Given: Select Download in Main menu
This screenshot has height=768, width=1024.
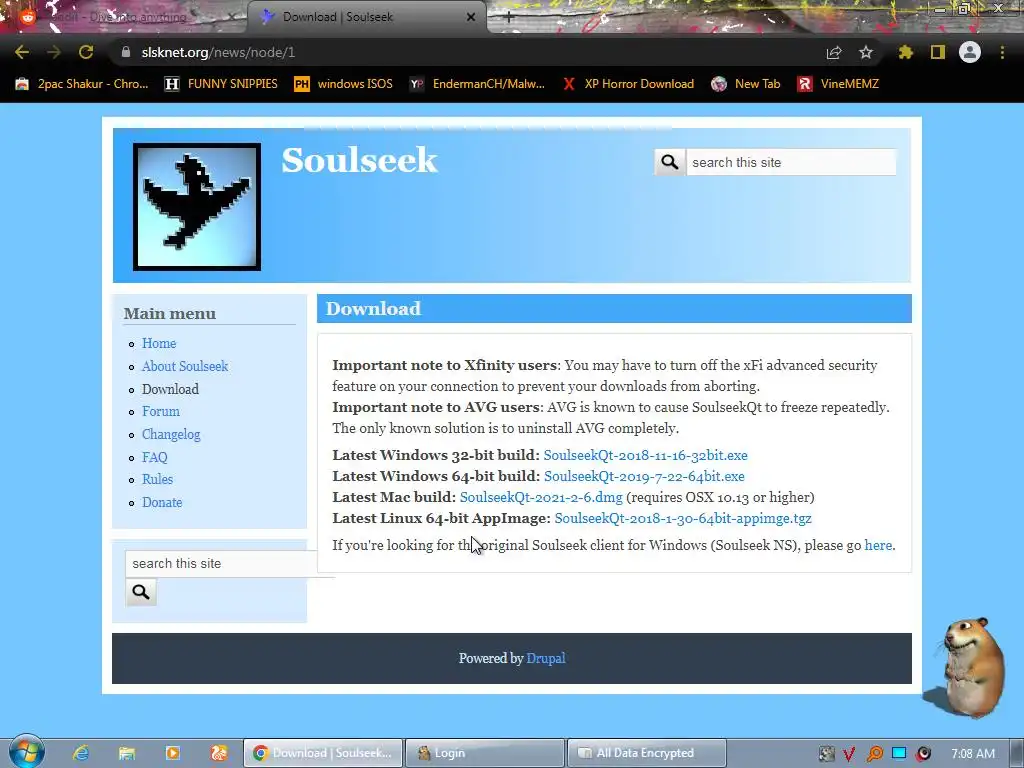Looking at the screenshot, I should tap(170, 389).
